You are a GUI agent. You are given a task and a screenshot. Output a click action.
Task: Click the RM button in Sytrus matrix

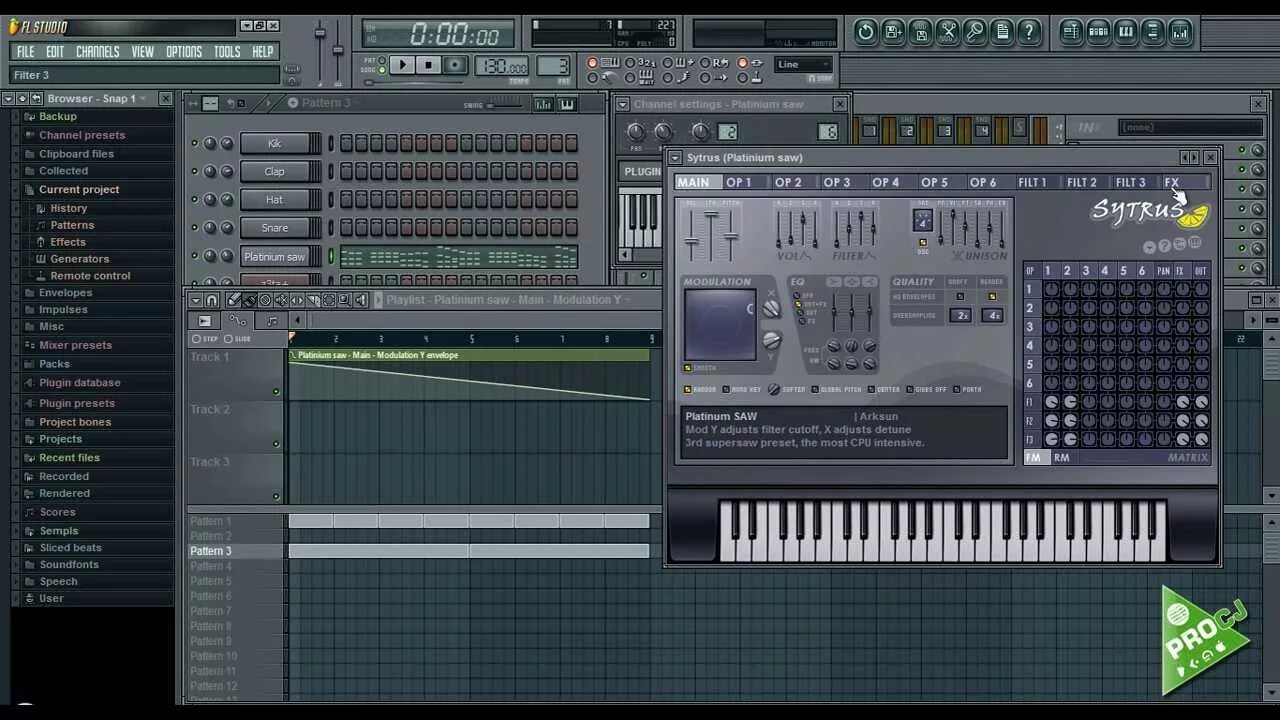tap(1061, 457)
